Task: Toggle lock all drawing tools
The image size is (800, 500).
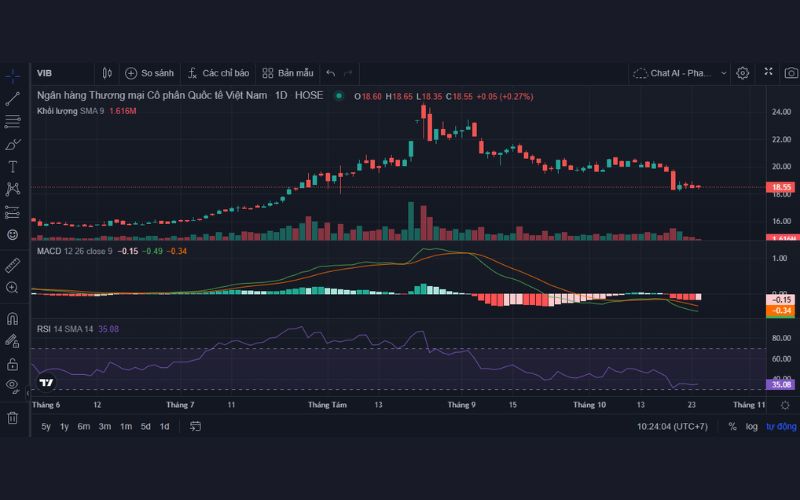Action: click(x=13, y=363)
